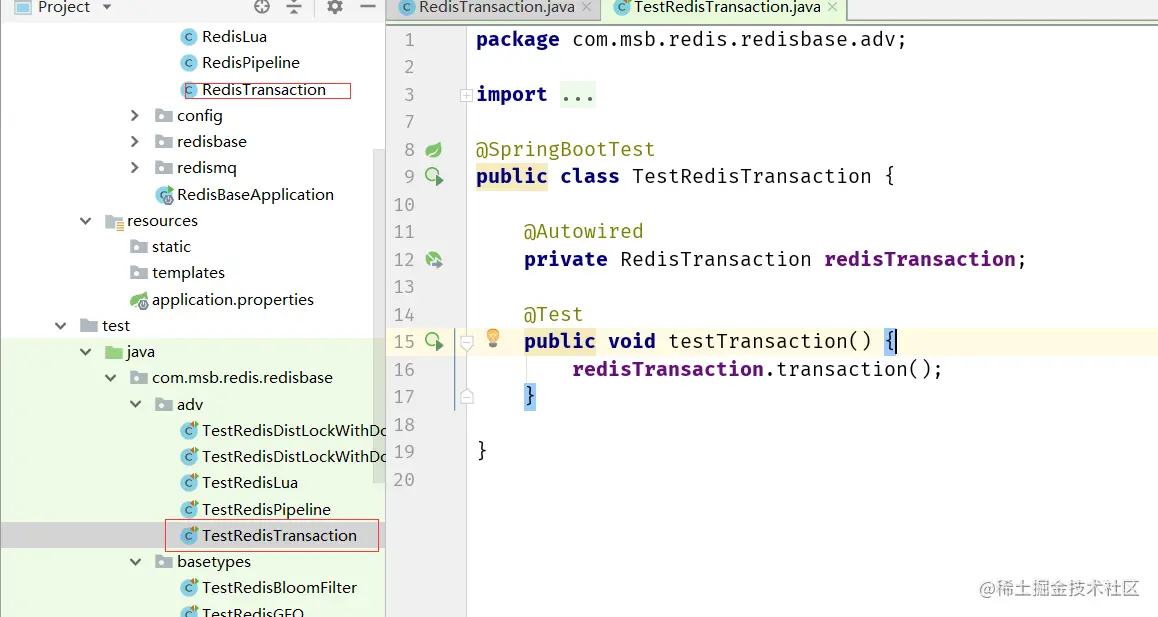Click the resources folder icon
The height and width of the screenshot is (617, 1158).
(x=114, y=222)
